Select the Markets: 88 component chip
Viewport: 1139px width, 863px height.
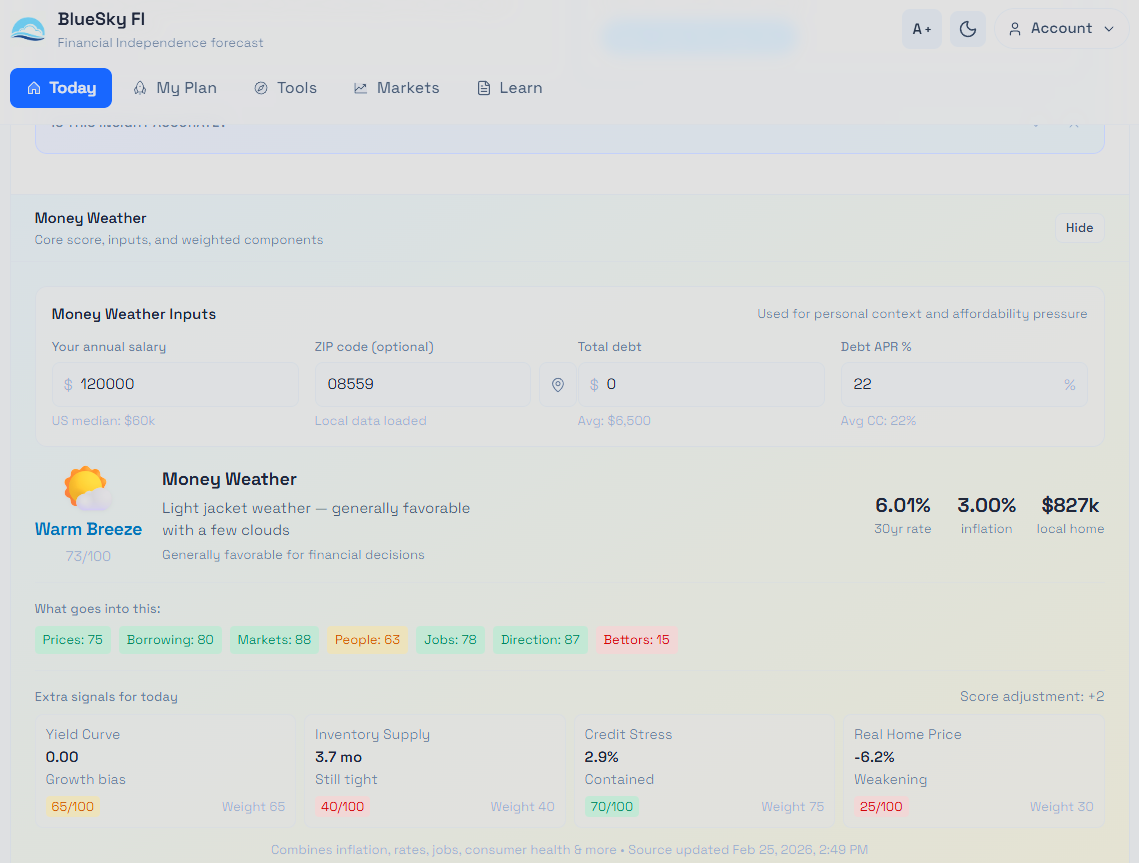pyautogui.click(x=274, y=639)
